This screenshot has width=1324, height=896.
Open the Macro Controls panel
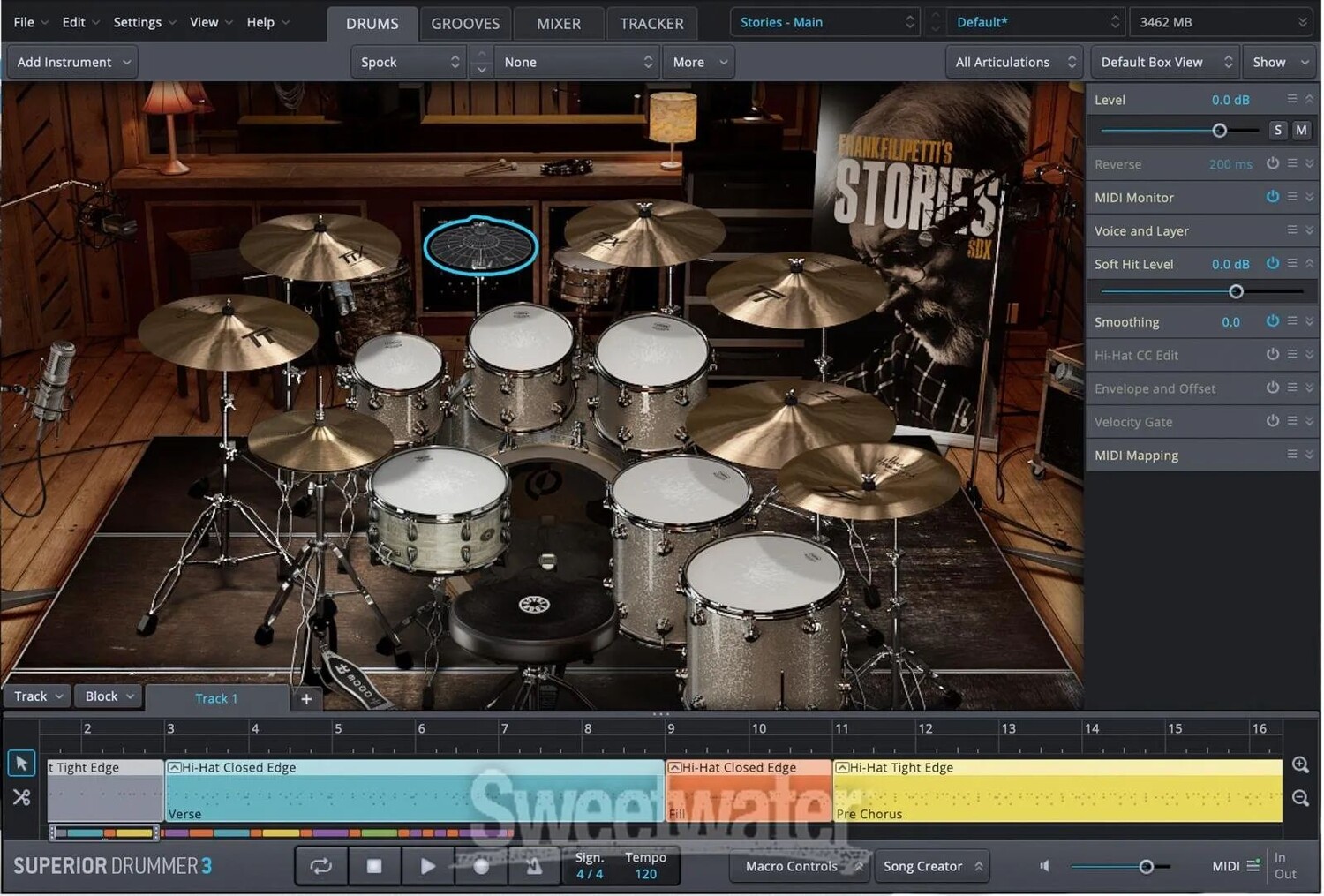pyautogui.click(x=800, y=866)
